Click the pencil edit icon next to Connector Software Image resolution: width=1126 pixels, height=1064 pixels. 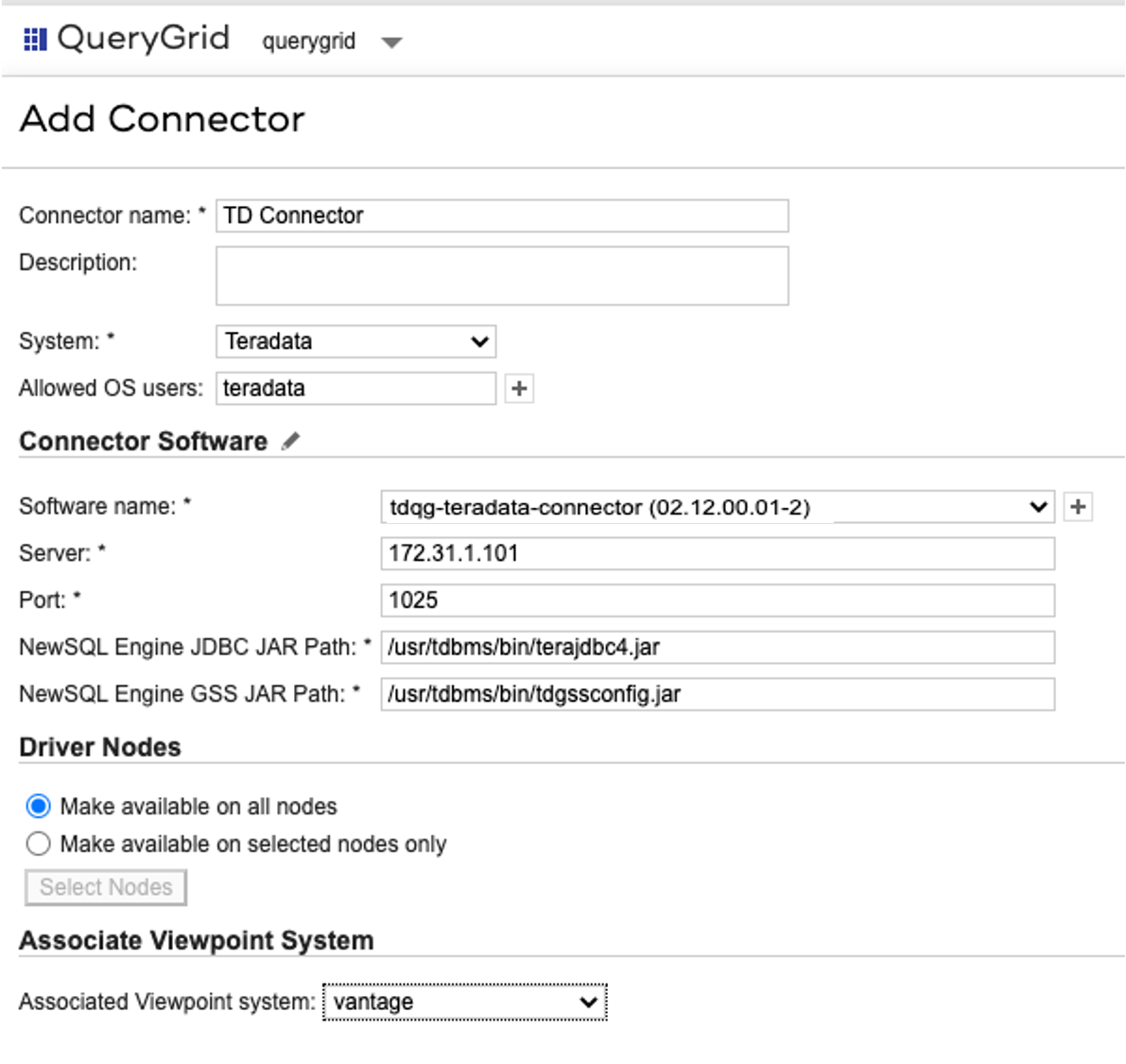[291, 441]
